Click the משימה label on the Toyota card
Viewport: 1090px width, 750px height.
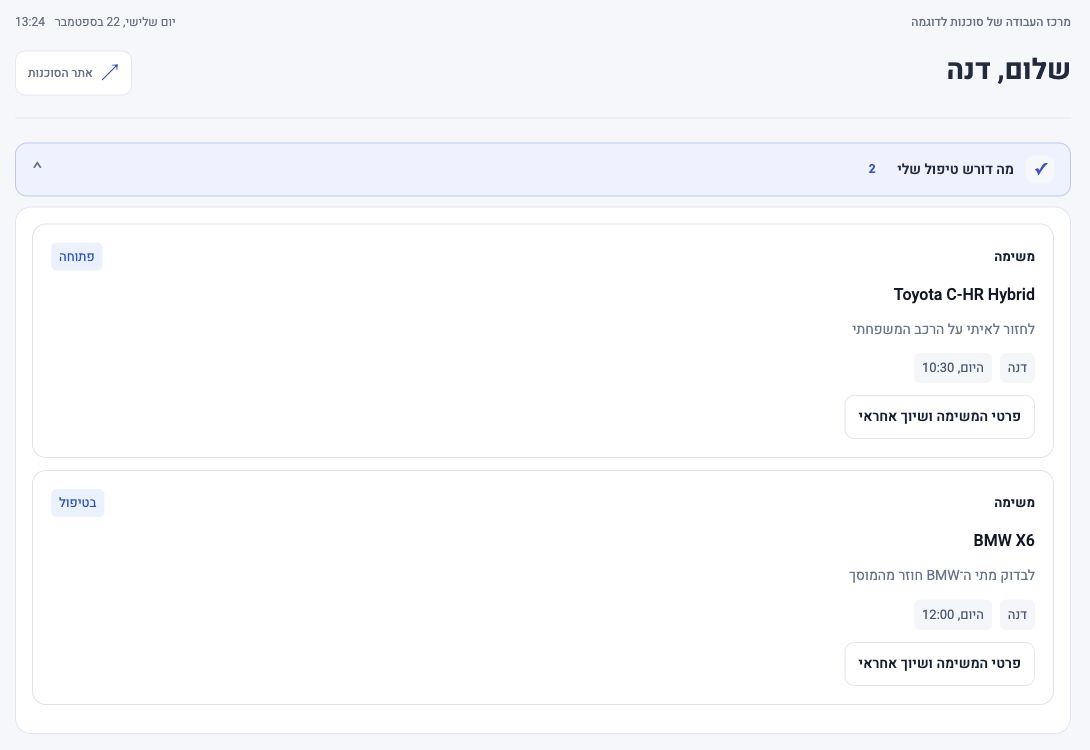coord(1014,256)
